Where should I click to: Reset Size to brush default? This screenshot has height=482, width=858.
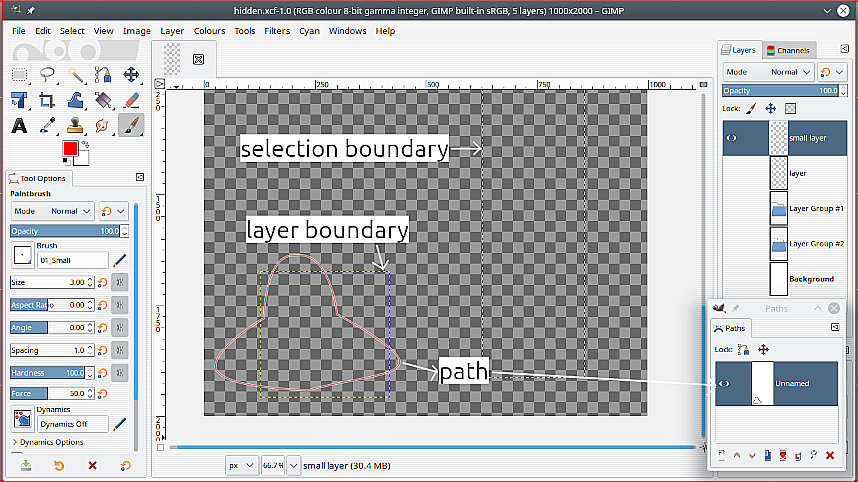click(102, 282)
